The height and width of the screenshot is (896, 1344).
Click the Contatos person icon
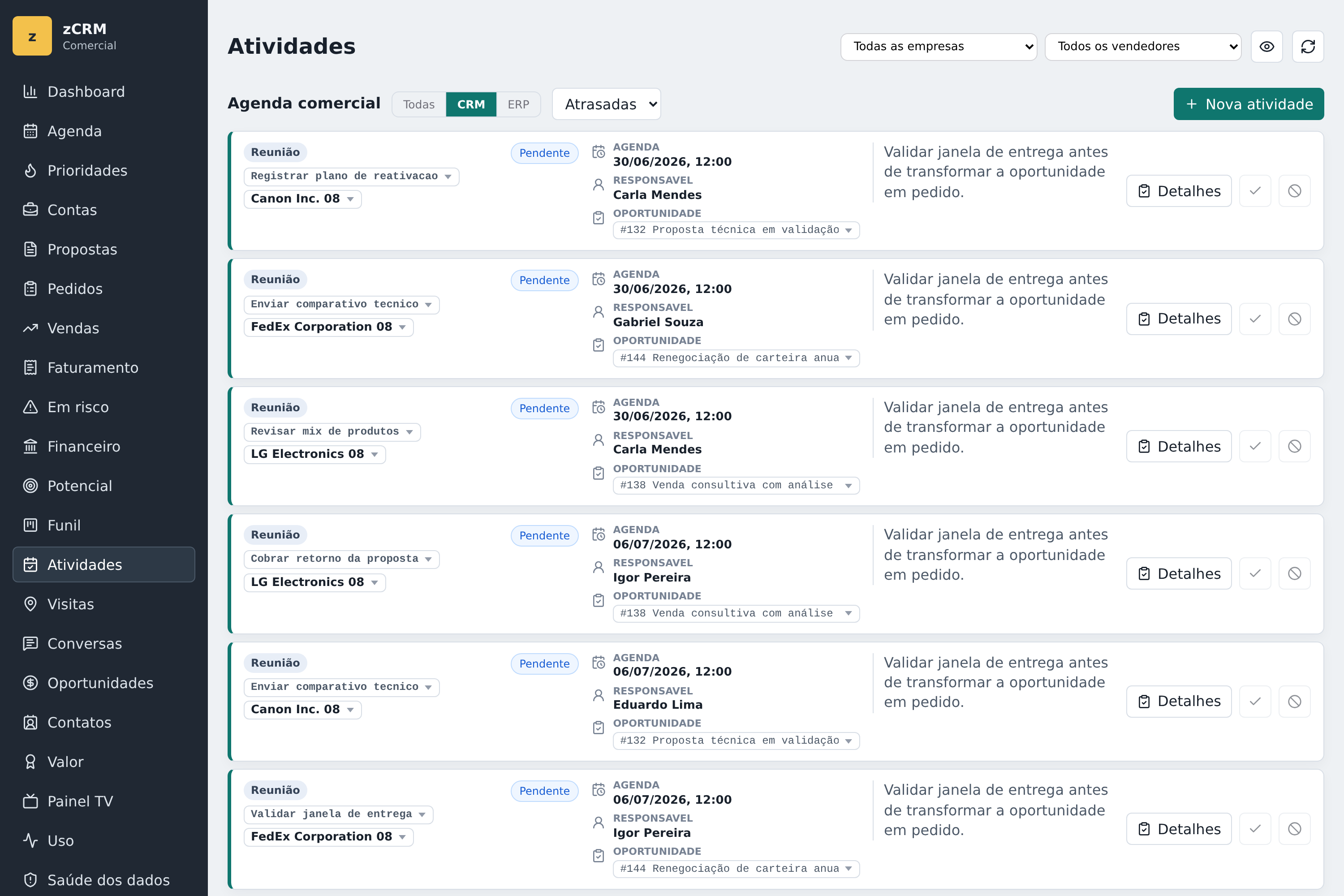click(x=30, y=722)
